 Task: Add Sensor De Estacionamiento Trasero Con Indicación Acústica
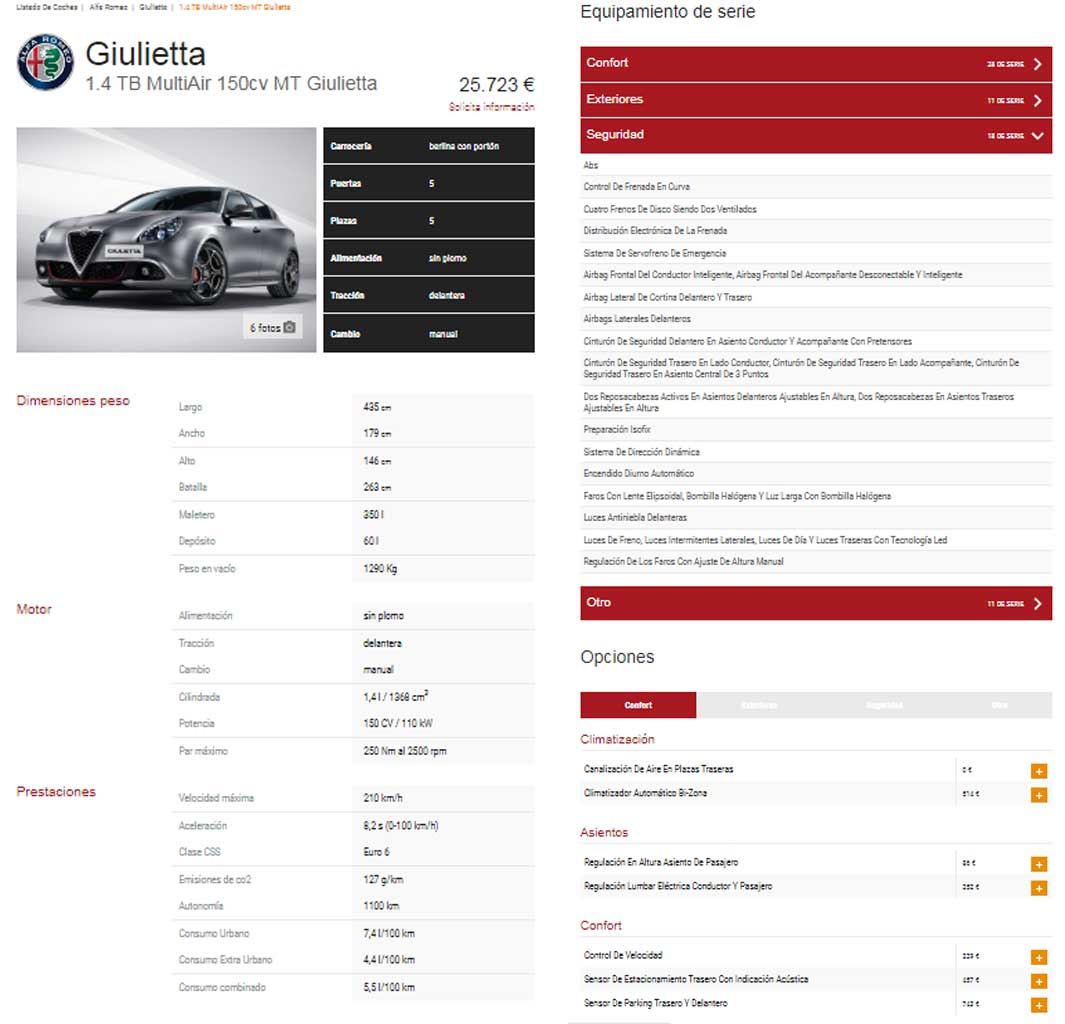click(1039, 981)
